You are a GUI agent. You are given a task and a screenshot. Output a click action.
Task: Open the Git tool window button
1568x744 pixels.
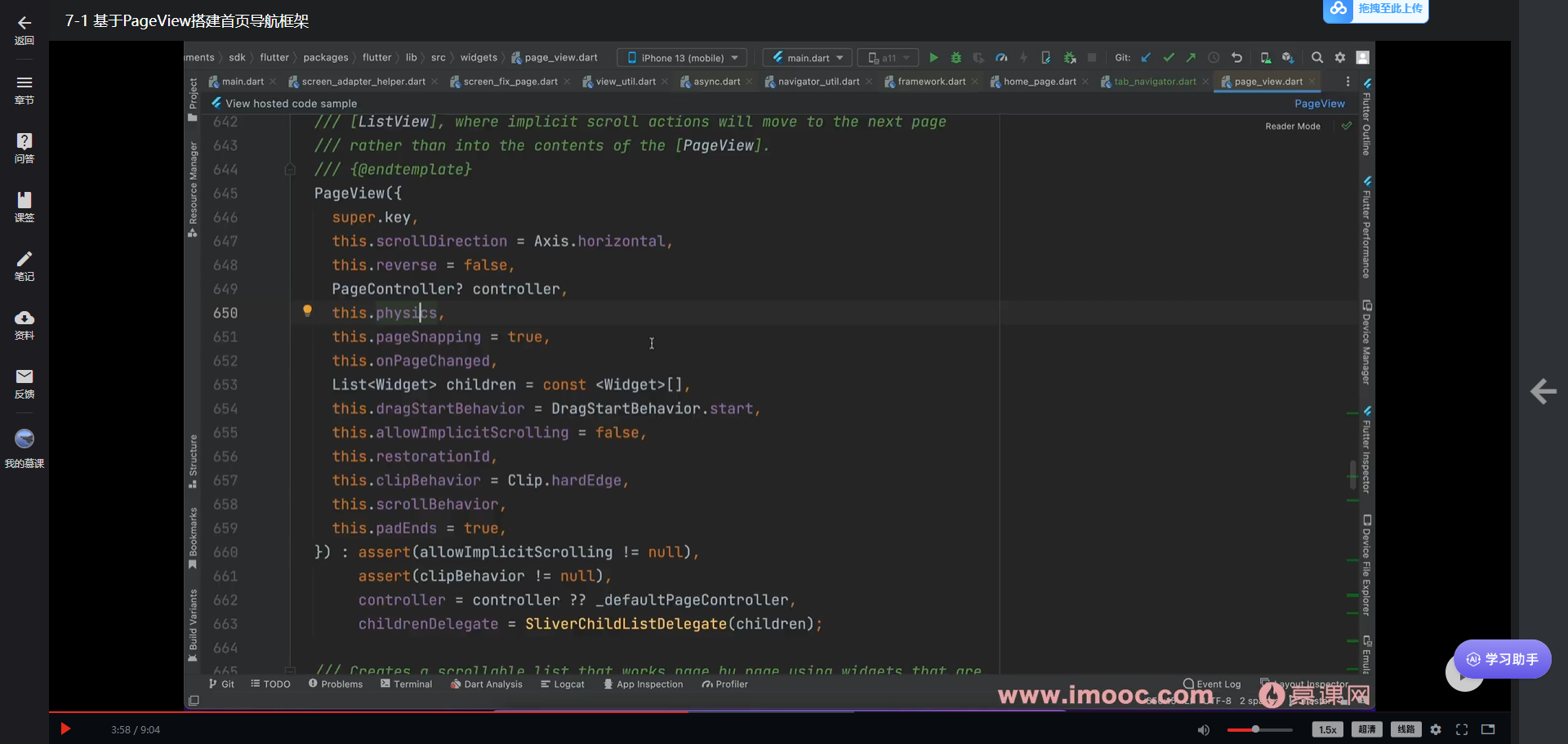point(221,684)
